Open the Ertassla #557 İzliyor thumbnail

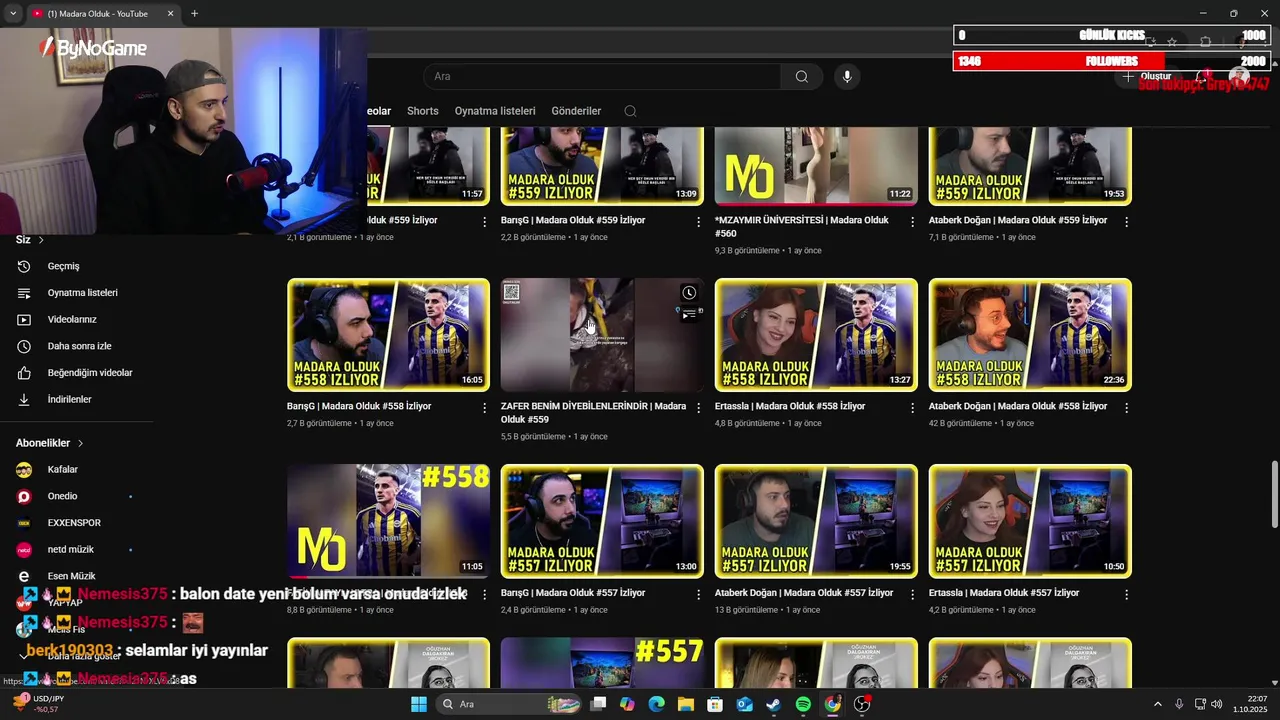[x=1030, y=521]
